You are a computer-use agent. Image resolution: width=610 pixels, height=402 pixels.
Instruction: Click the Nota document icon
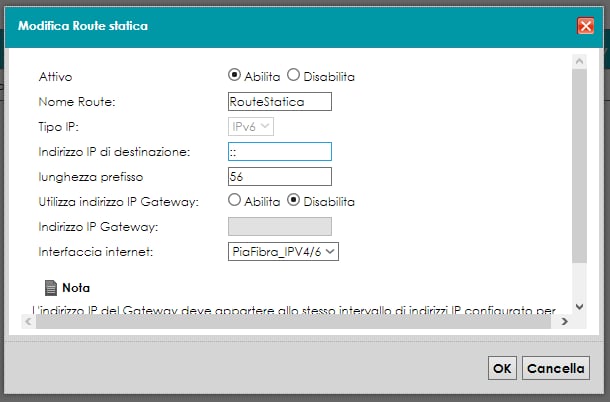[52, 288]
